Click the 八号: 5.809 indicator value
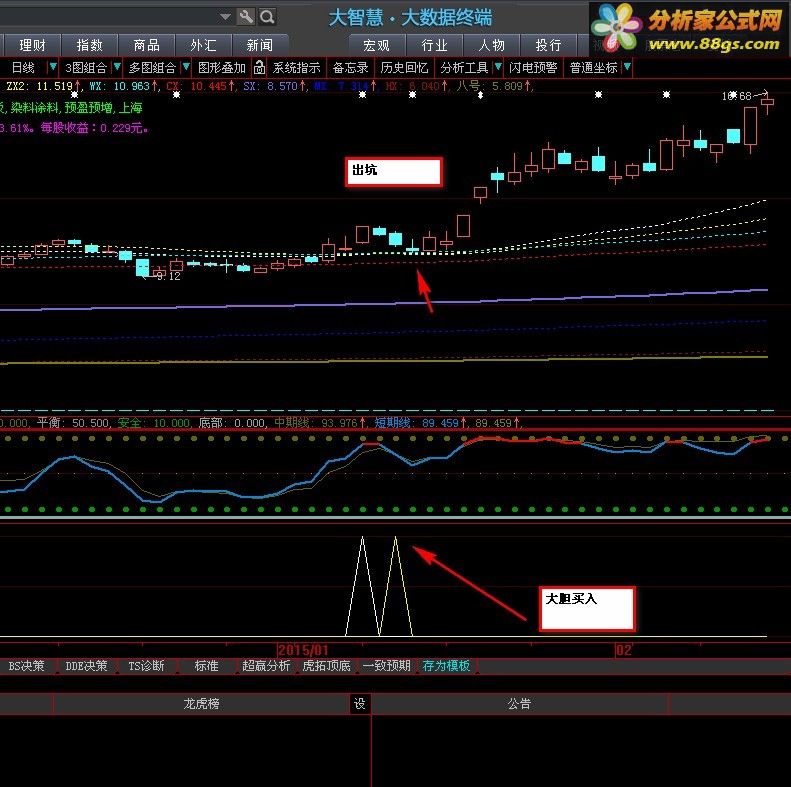Image resolution: width=791 pixels, height=787 pixels. [x=493, y=86]
